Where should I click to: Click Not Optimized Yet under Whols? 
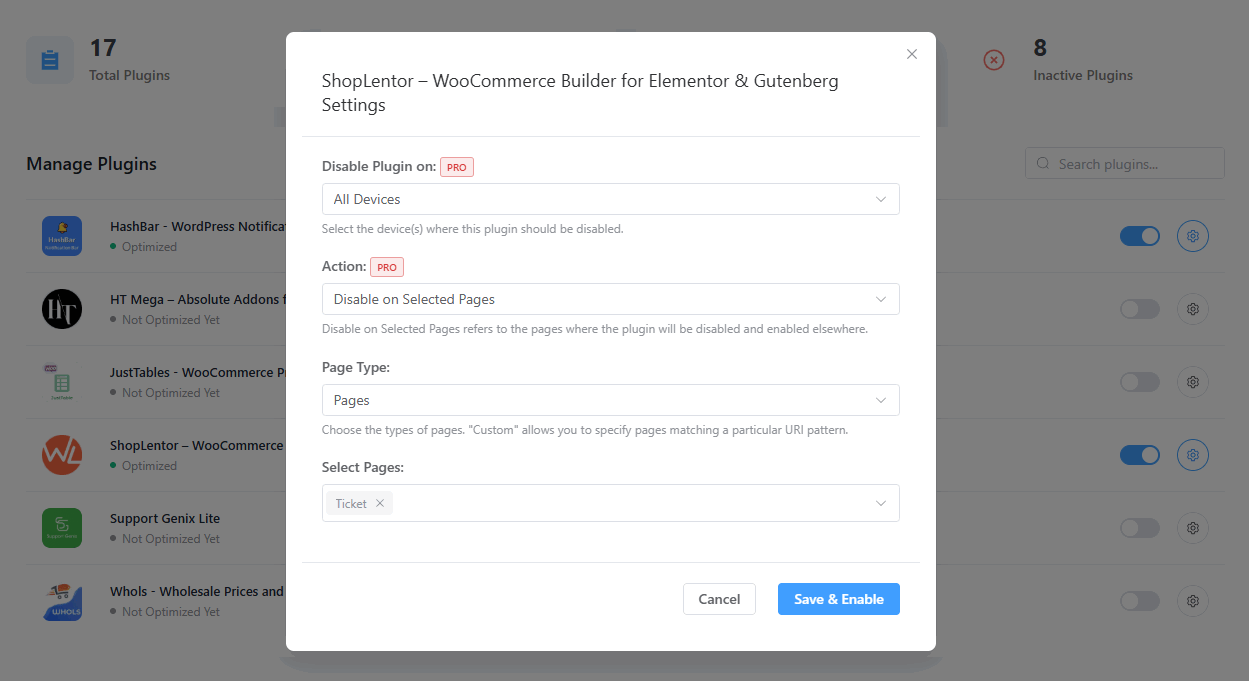[171, 612]
